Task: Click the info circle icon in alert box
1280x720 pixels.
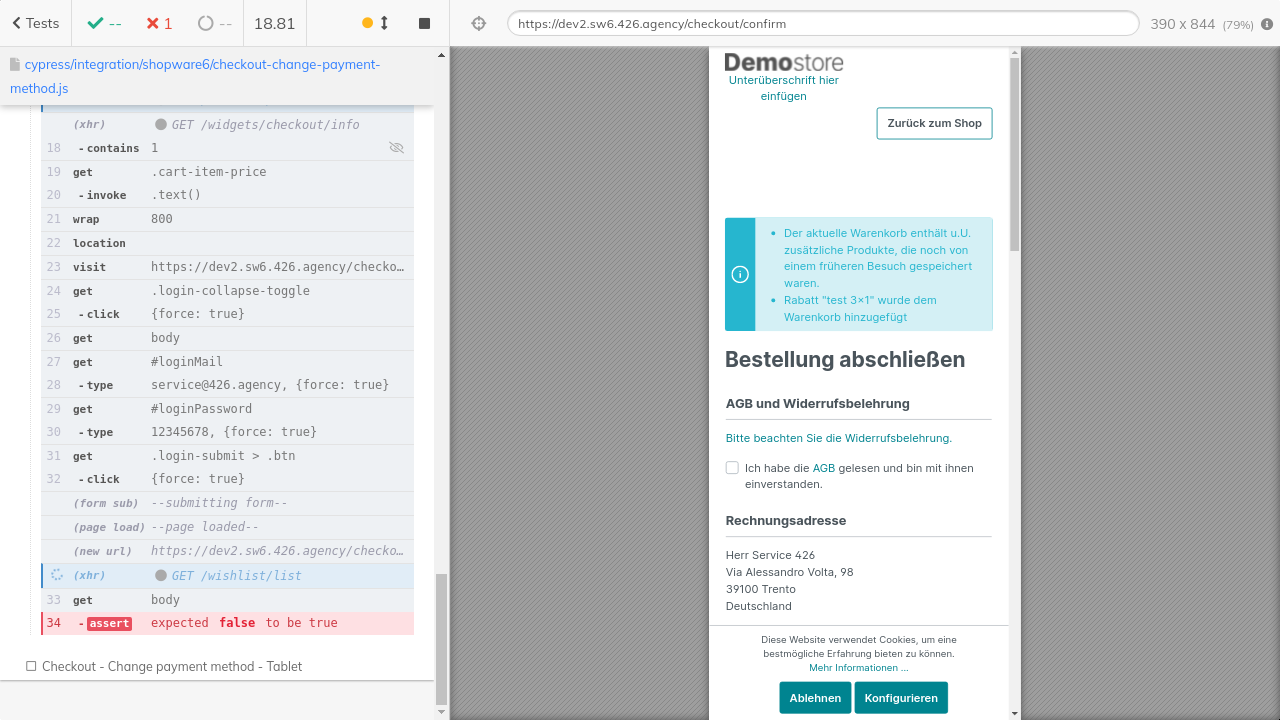Action: click(740, 274)
